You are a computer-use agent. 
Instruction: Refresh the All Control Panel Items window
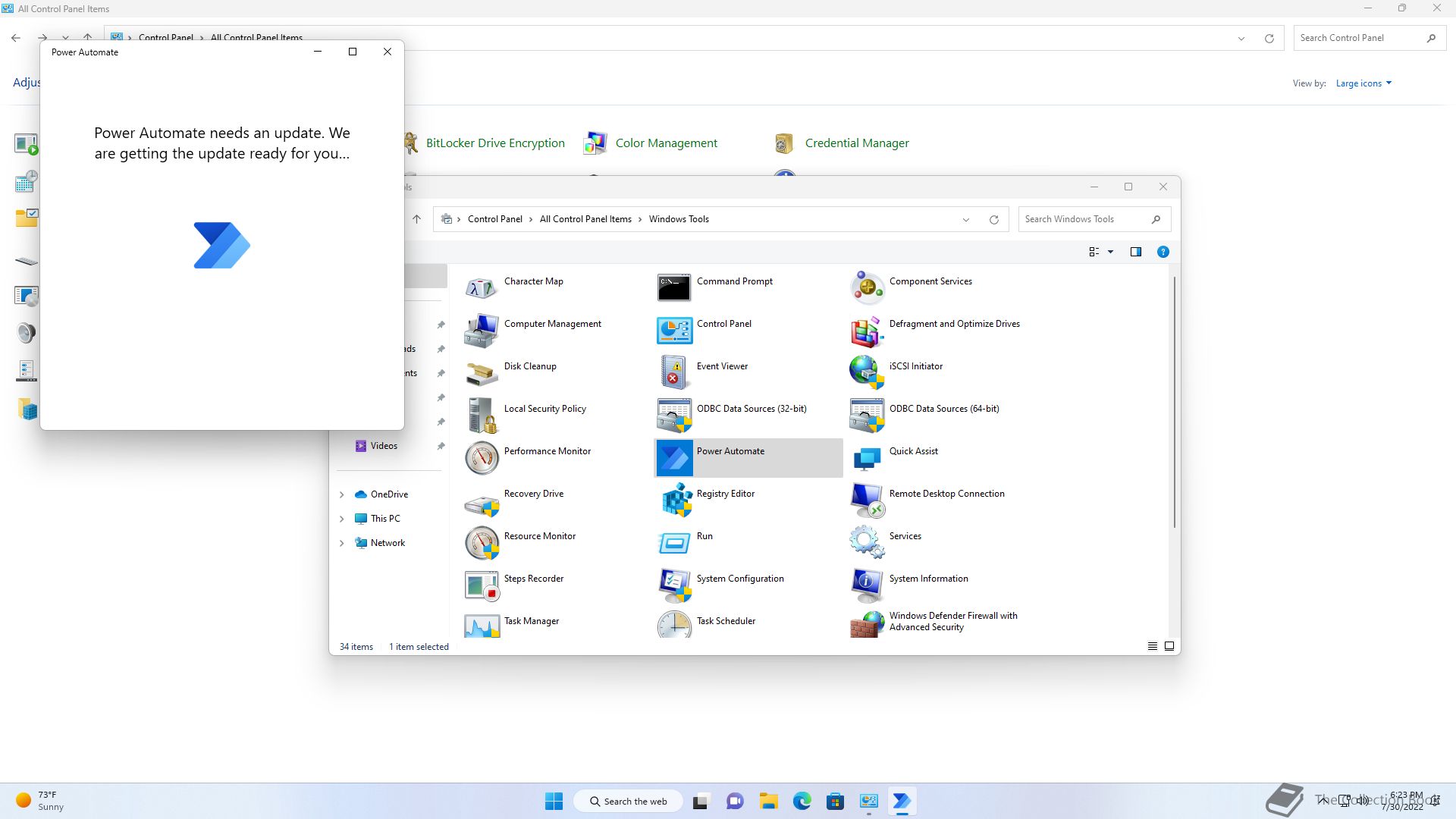tap(1269, 39)
